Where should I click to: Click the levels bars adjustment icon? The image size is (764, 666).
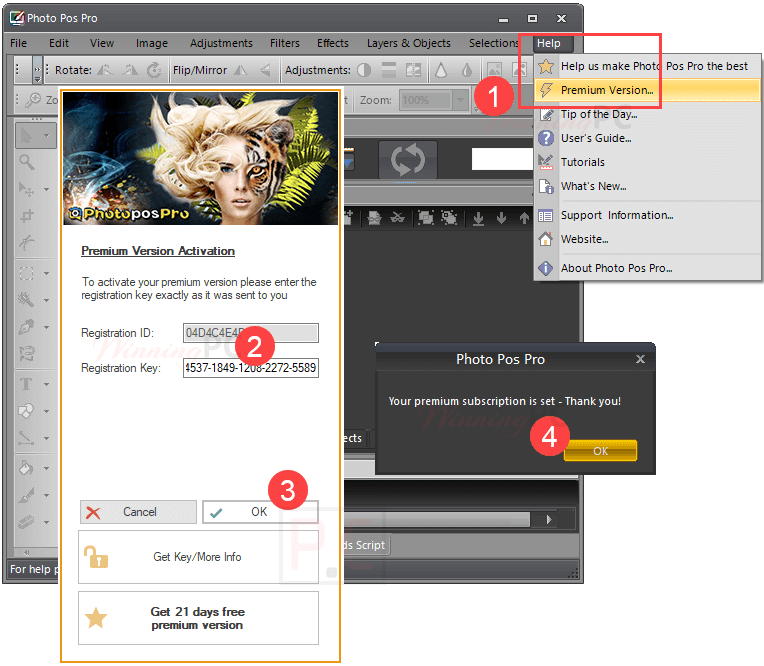point(388,70)
